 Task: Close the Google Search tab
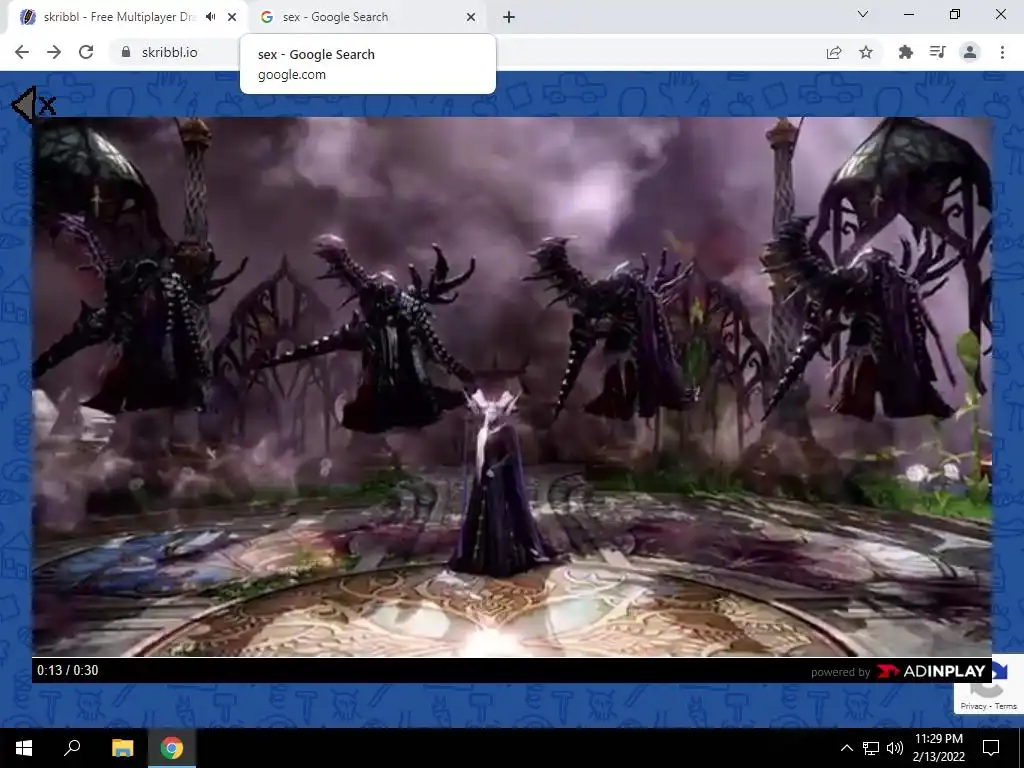[471, 17]
